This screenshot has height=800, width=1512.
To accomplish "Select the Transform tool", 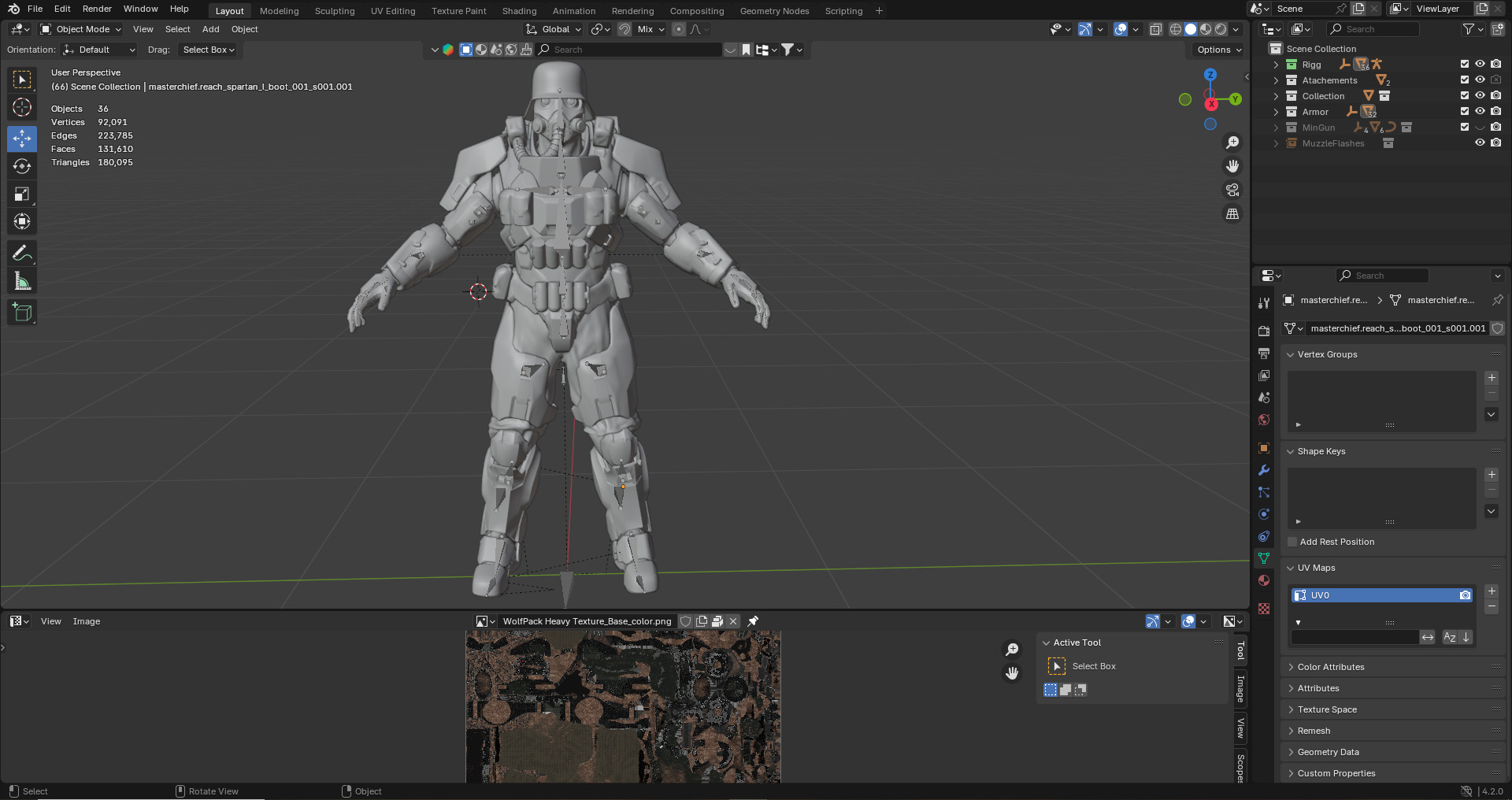I will 22,221.
